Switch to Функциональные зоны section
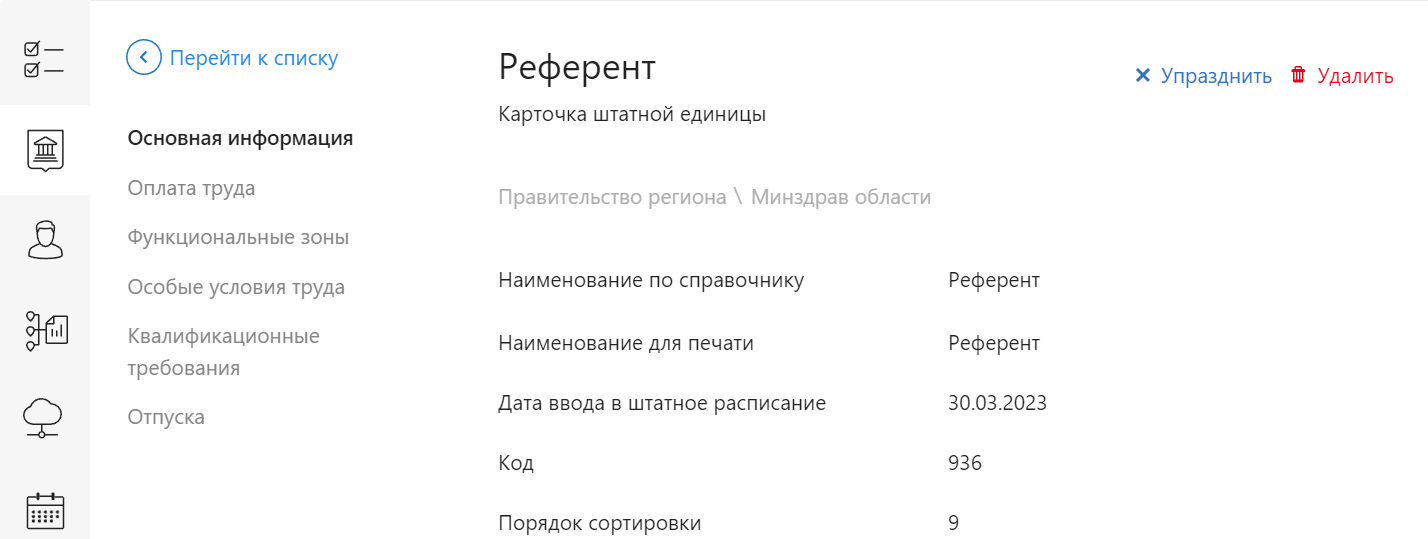 click(x=238, y=238)
